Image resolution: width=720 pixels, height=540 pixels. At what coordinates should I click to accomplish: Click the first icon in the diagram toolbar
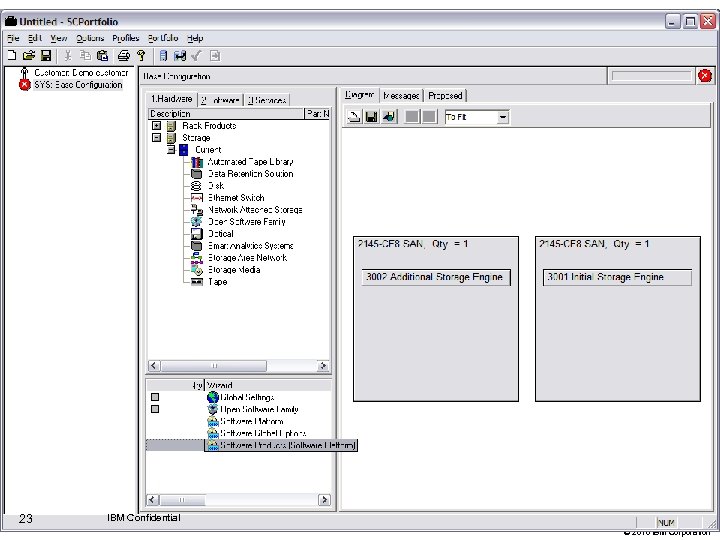[354, 117]
